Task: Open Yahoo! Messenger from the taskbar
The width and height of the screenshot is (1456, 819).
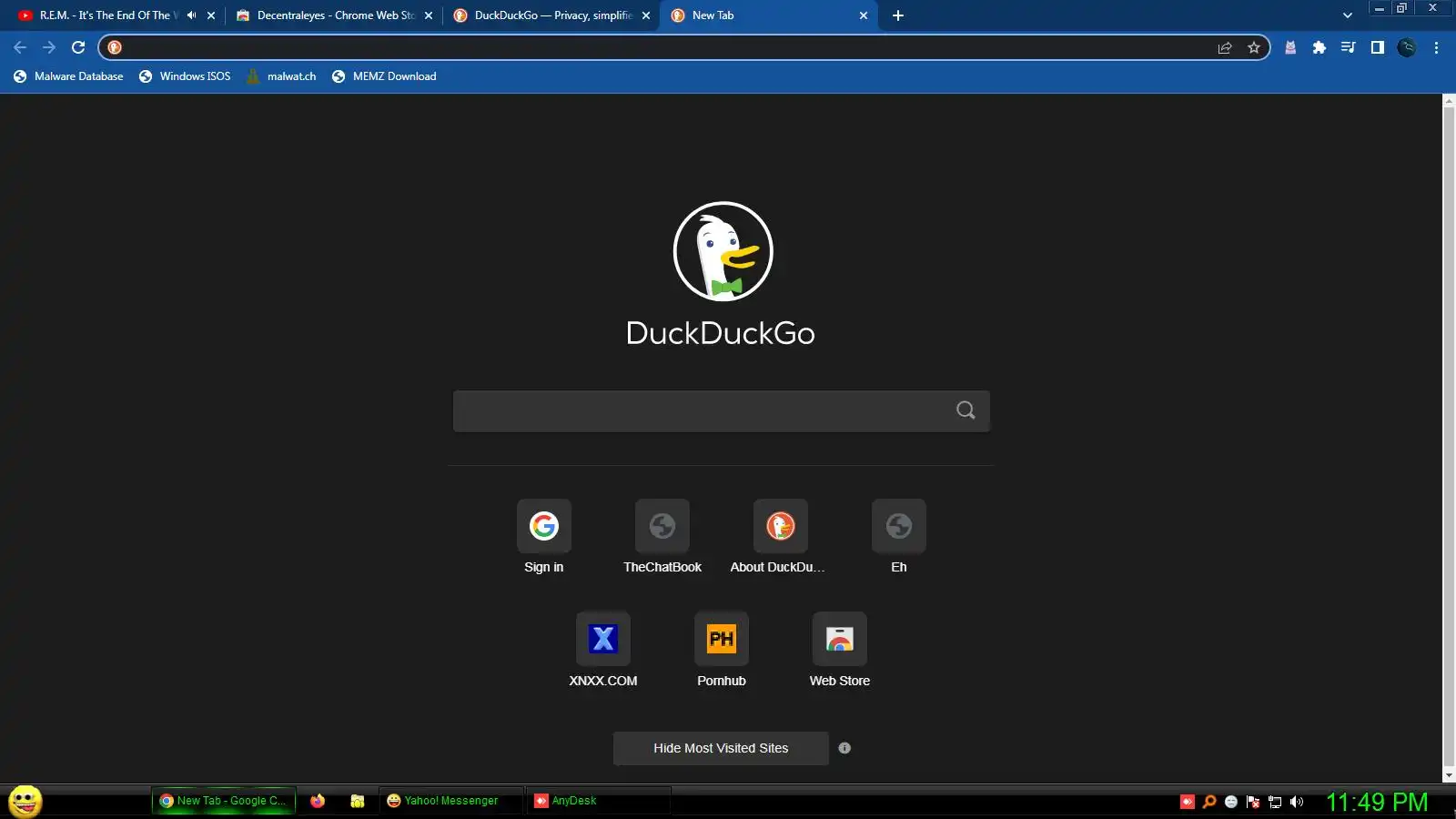Action: click(x=450, y=801)
